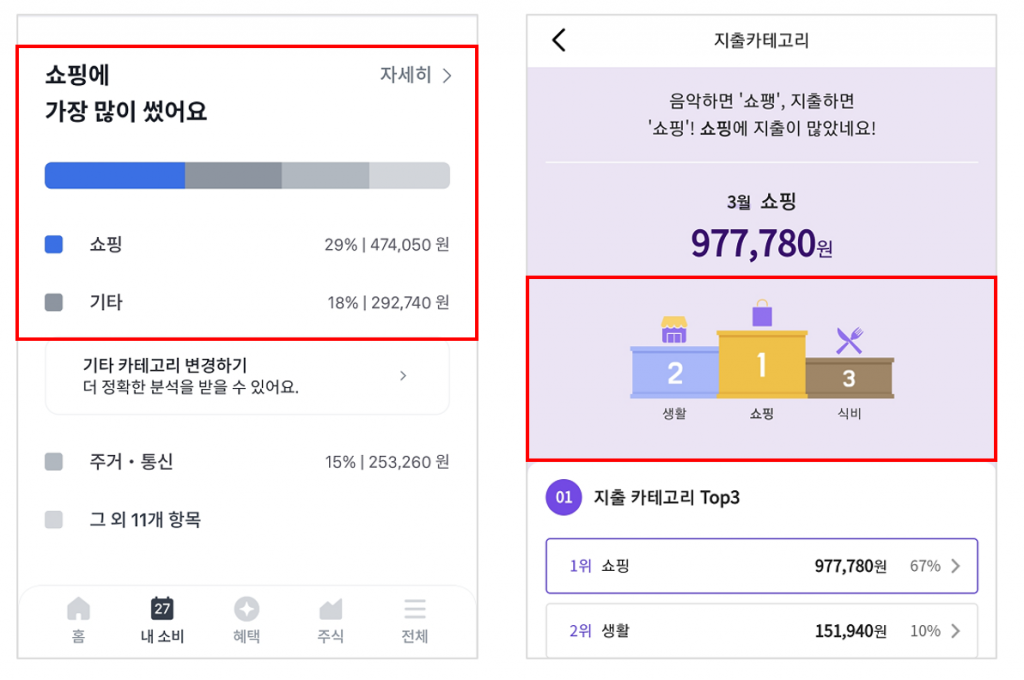This screenshot has height=680, width=1024.
Task: Select the blue 쇼핑 color swatch
Action: (x=54, y=244)
